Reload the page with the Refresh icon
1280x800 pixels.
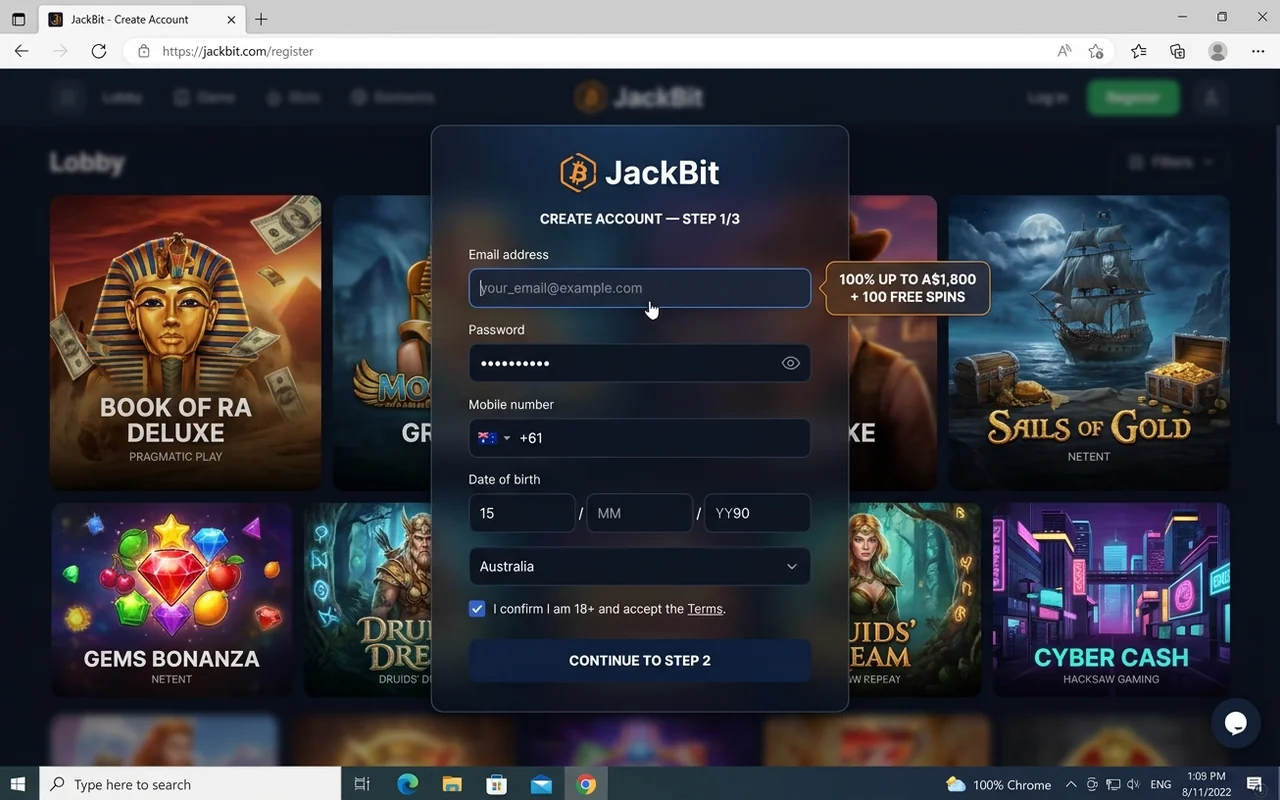click(99, 51)
